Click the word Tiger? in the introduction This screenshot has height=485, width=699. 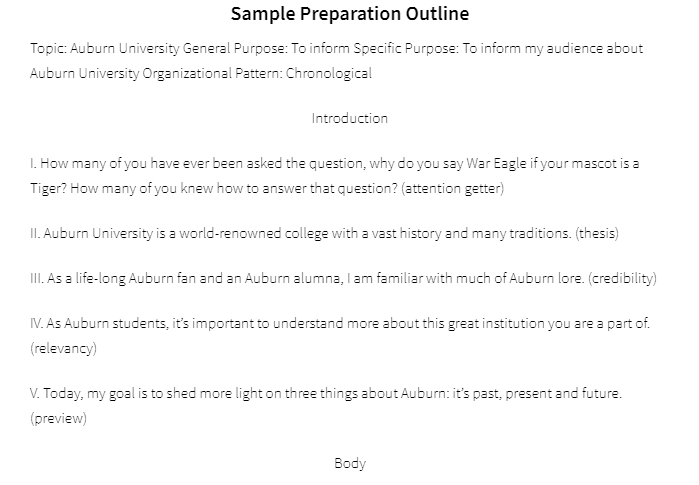pyautogui.click(x=48, y=189)
